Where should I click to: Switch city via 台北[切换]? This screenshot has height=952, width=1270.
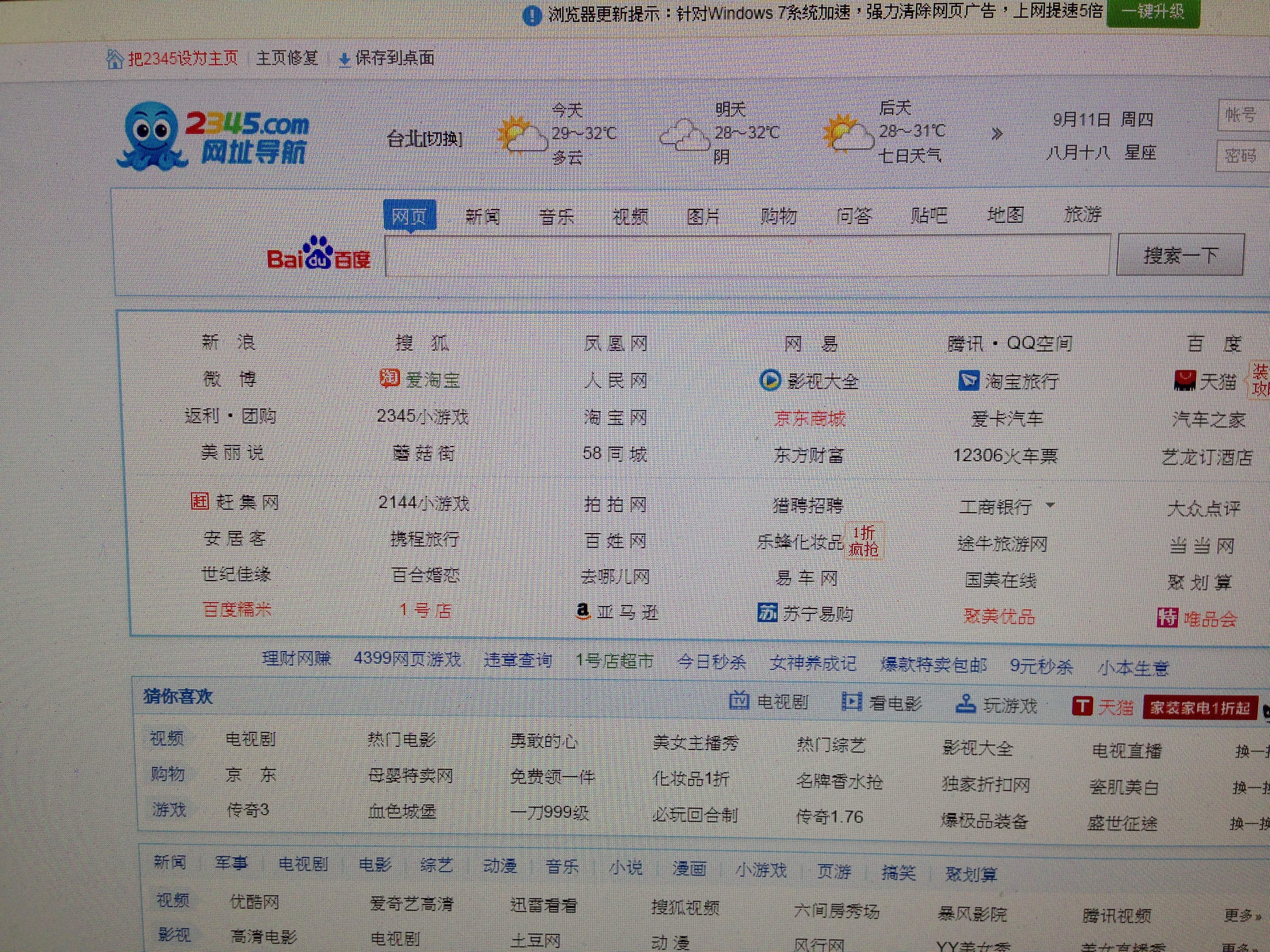pyautogui.click(x=425, y=138)
